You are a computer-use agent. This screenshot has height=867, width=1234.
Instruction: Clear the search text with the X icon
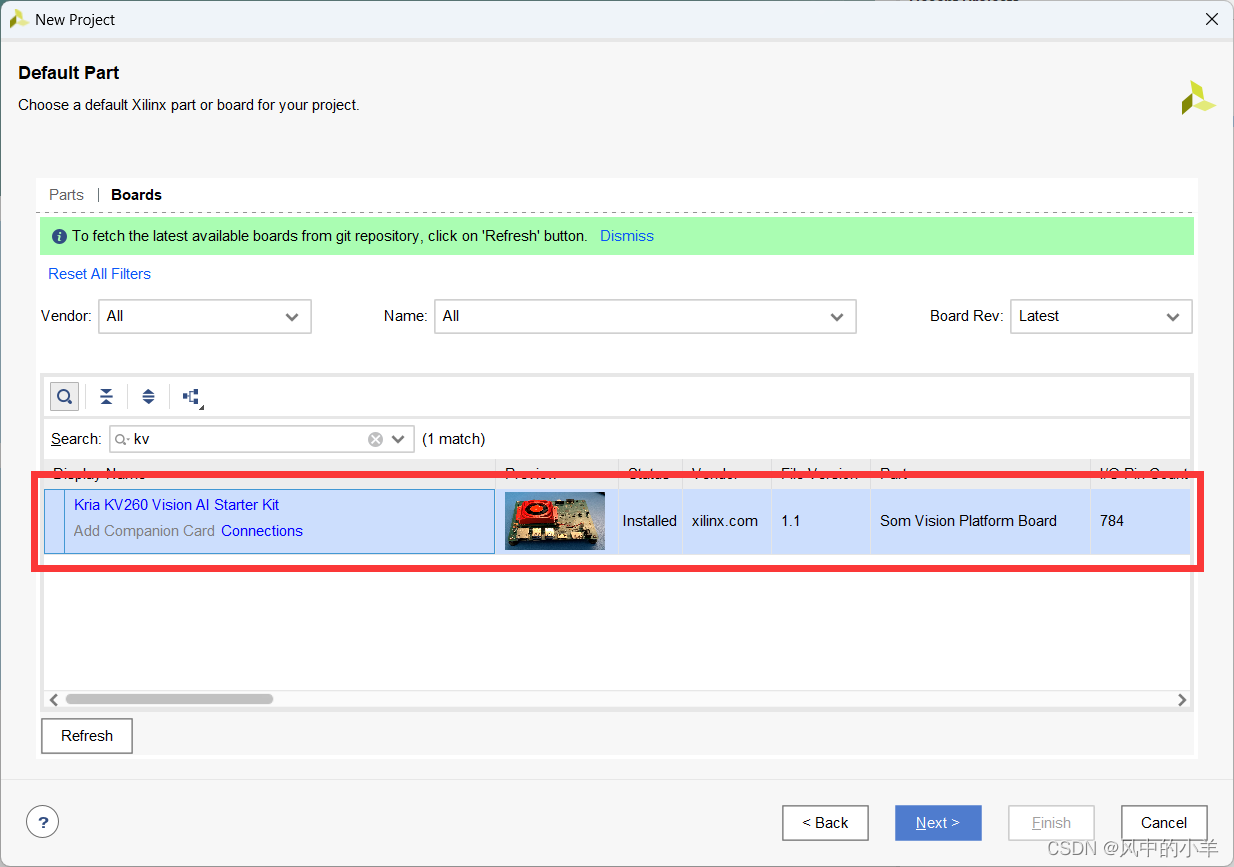375,439
